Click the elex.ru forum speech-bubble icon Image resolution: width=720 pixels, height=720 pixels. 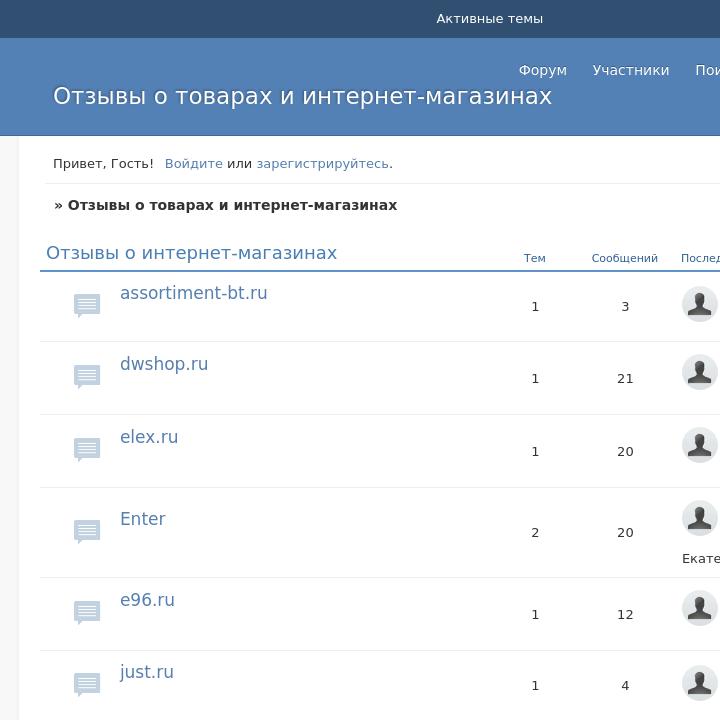coord(87,450)
